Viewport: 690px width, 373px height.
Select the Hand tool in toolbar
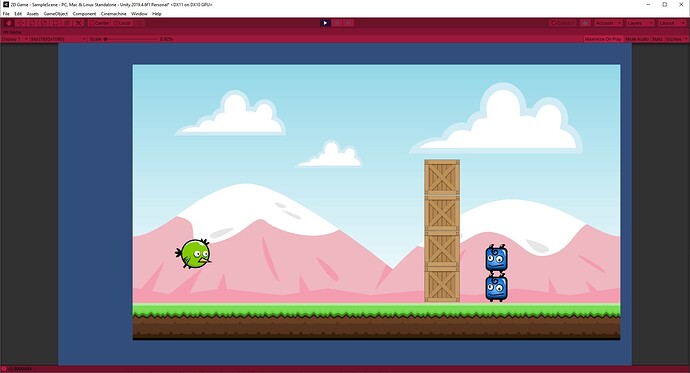9,23
